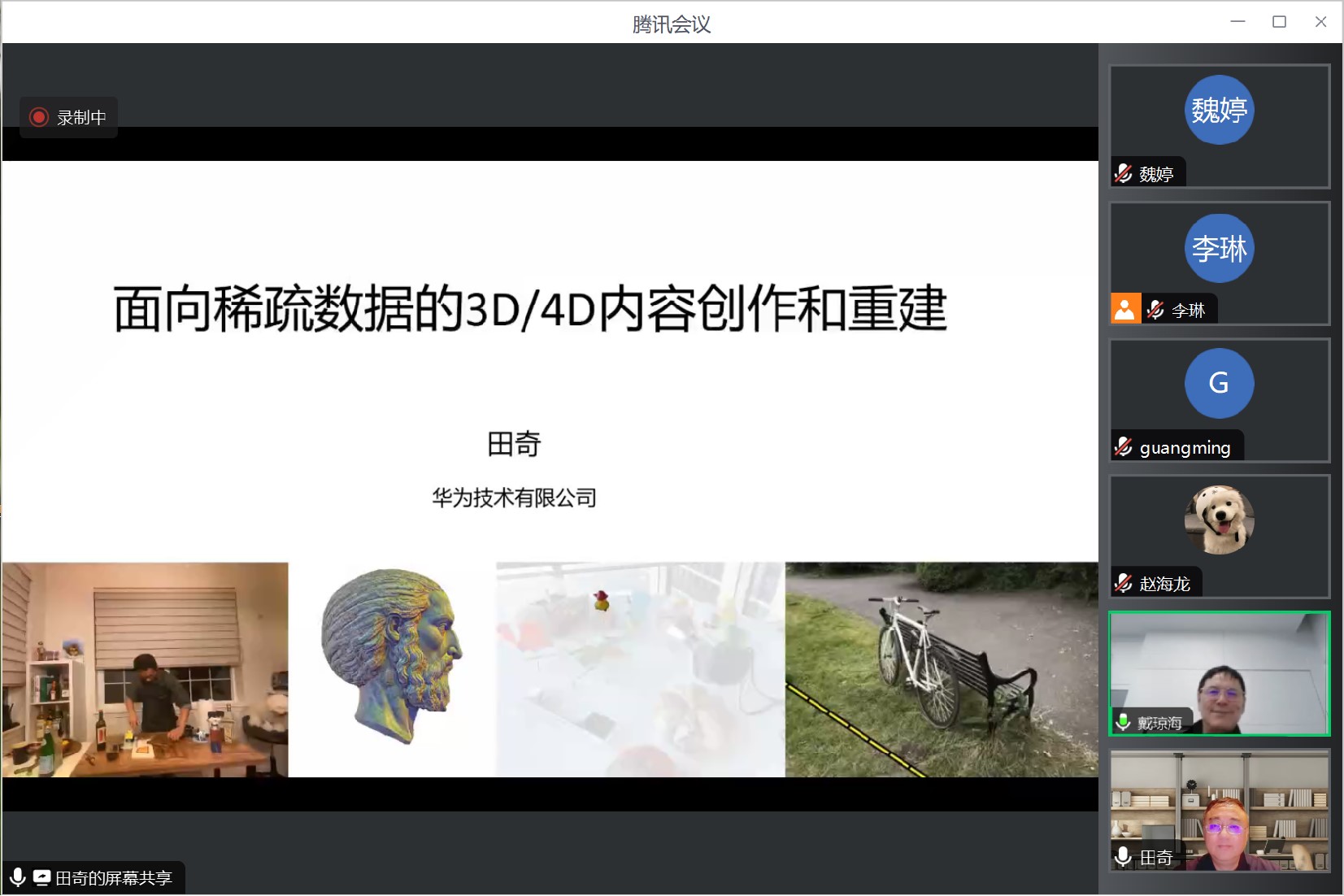Click the muted microphone icon beside 赵海龙

[x=1123, y=583]
